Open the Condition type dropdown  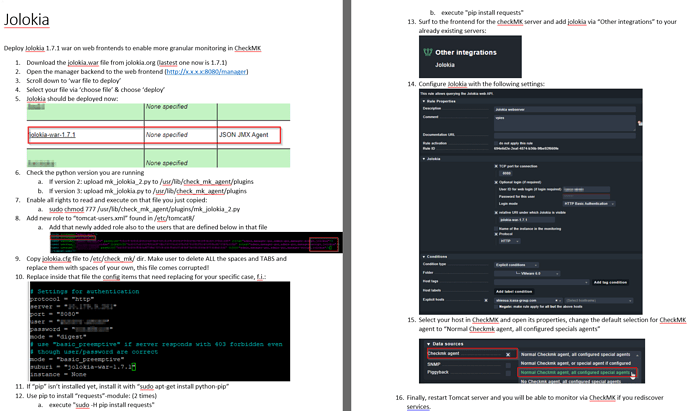pyautogui.click(x=514, y=264)
